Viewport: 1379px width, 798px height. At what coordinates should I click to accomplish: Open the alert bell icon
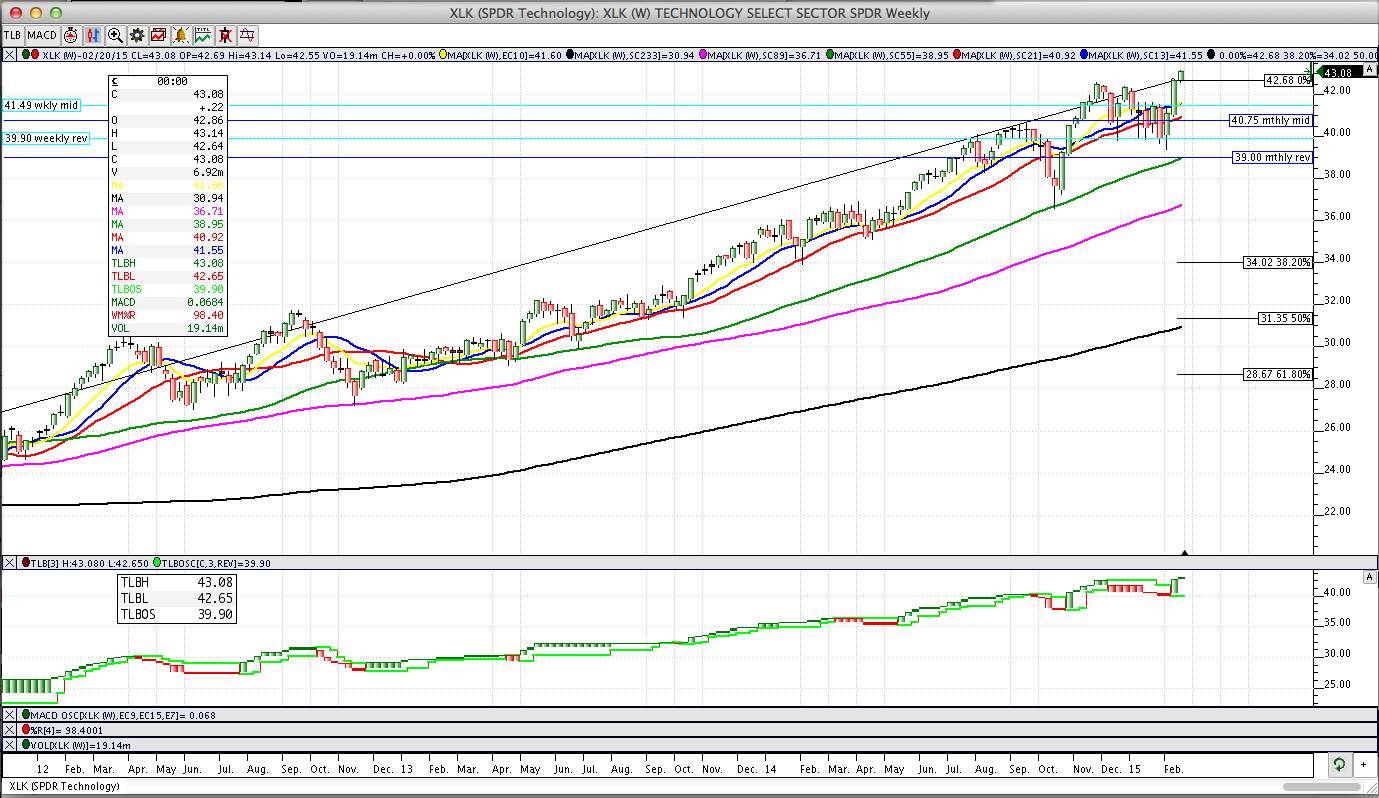[180, 35]
